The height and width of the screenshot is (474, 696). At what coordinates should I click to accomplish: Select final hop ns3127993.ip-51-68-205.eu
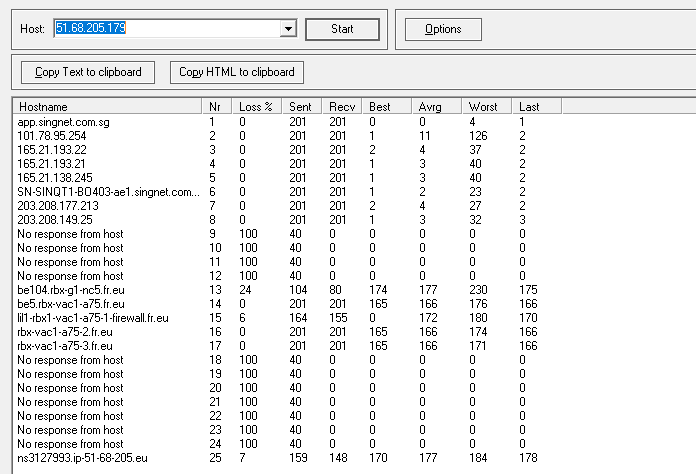[82, 458]
